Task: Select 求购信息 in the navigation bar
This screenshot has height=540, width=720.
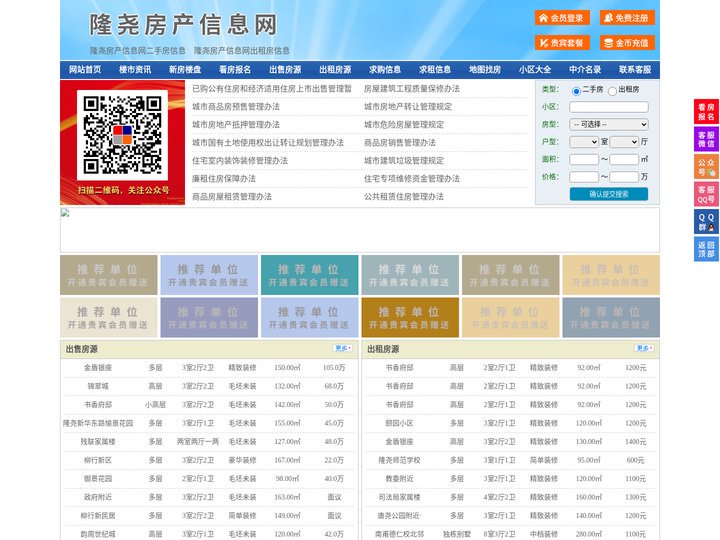Action: coord(385,70)
